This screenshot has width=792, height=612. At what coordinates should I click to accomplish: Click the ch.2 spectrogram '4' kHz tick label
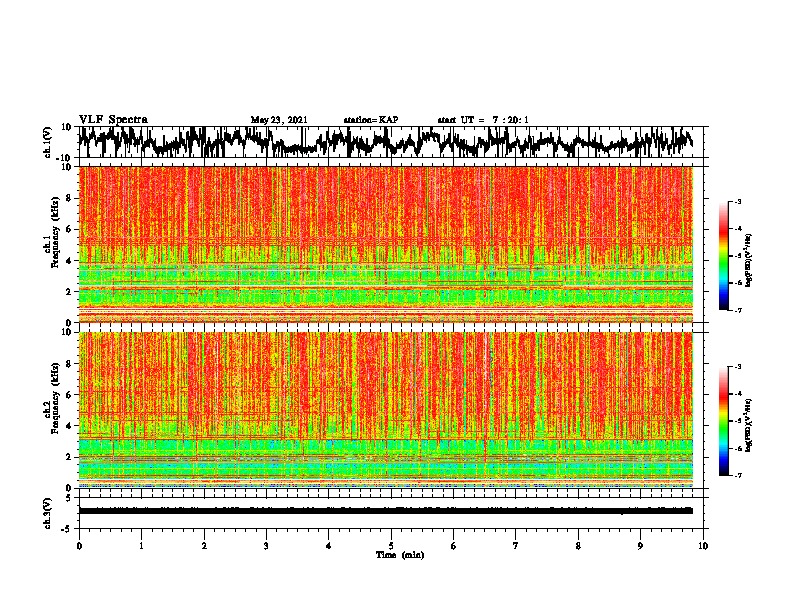pyautogui.click(x=70, y=426)
